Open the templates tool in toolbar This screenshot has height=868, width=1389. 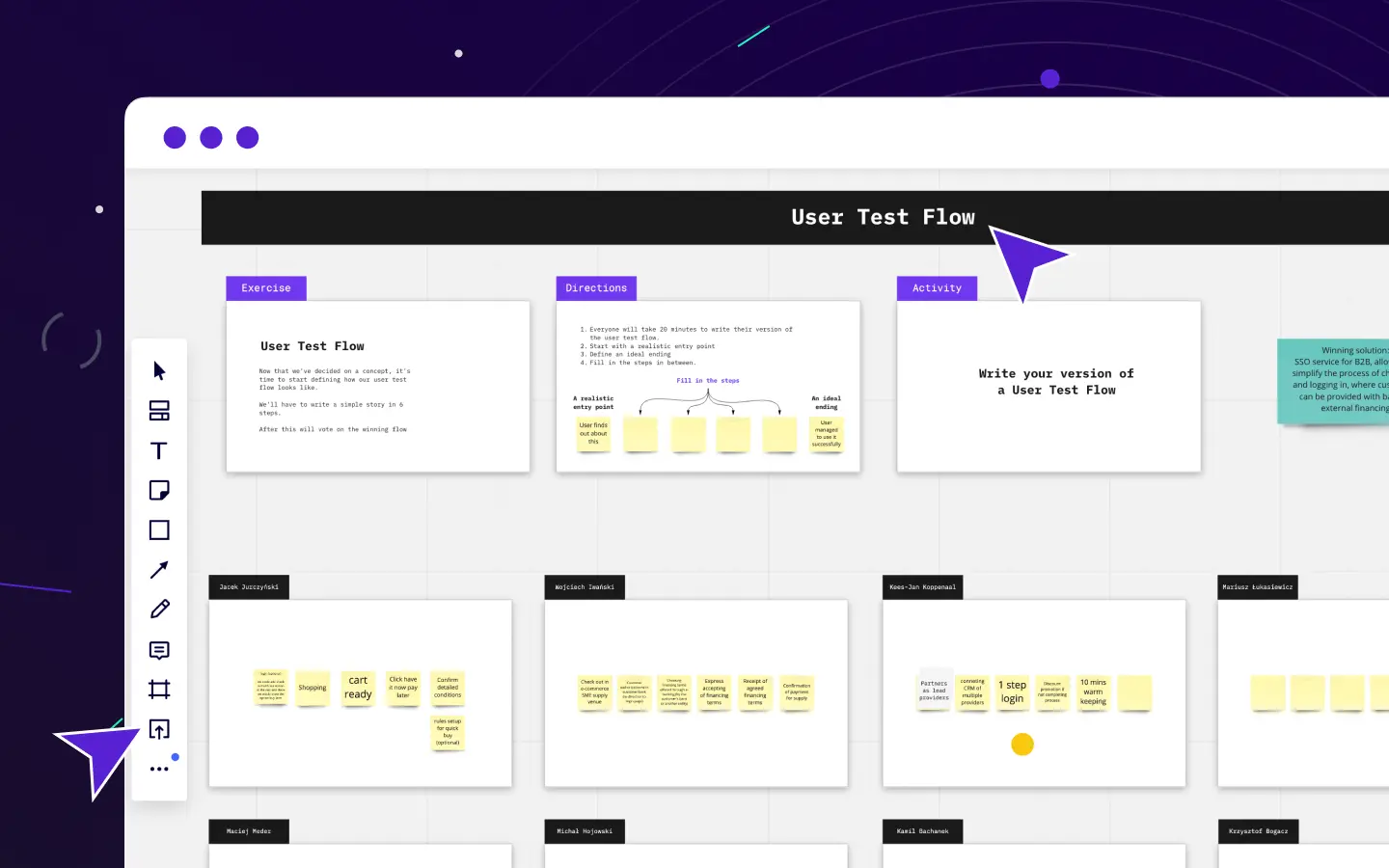159,411
